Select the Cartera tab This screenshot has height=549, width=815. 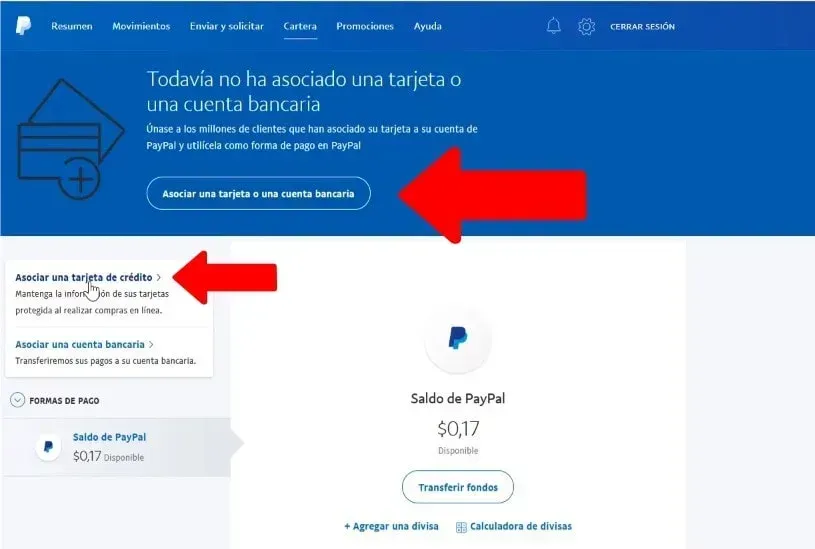click(x=300, y=26)
